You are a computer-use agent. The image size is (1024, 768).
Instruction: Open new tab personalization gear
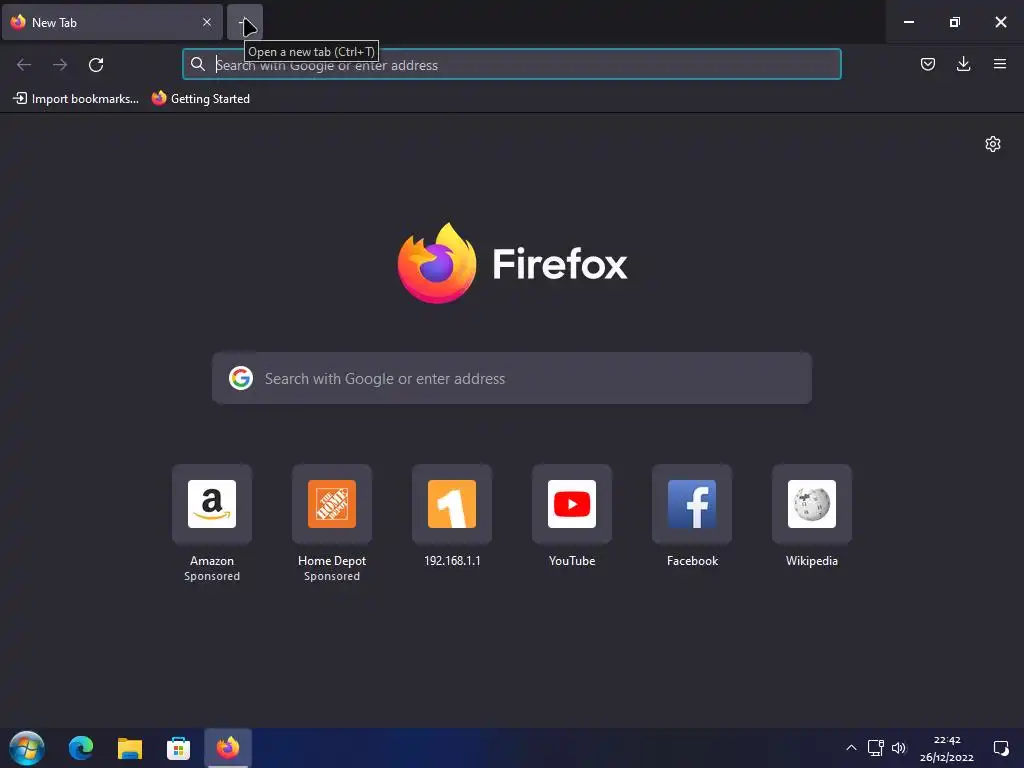click(x=993, y=144)
